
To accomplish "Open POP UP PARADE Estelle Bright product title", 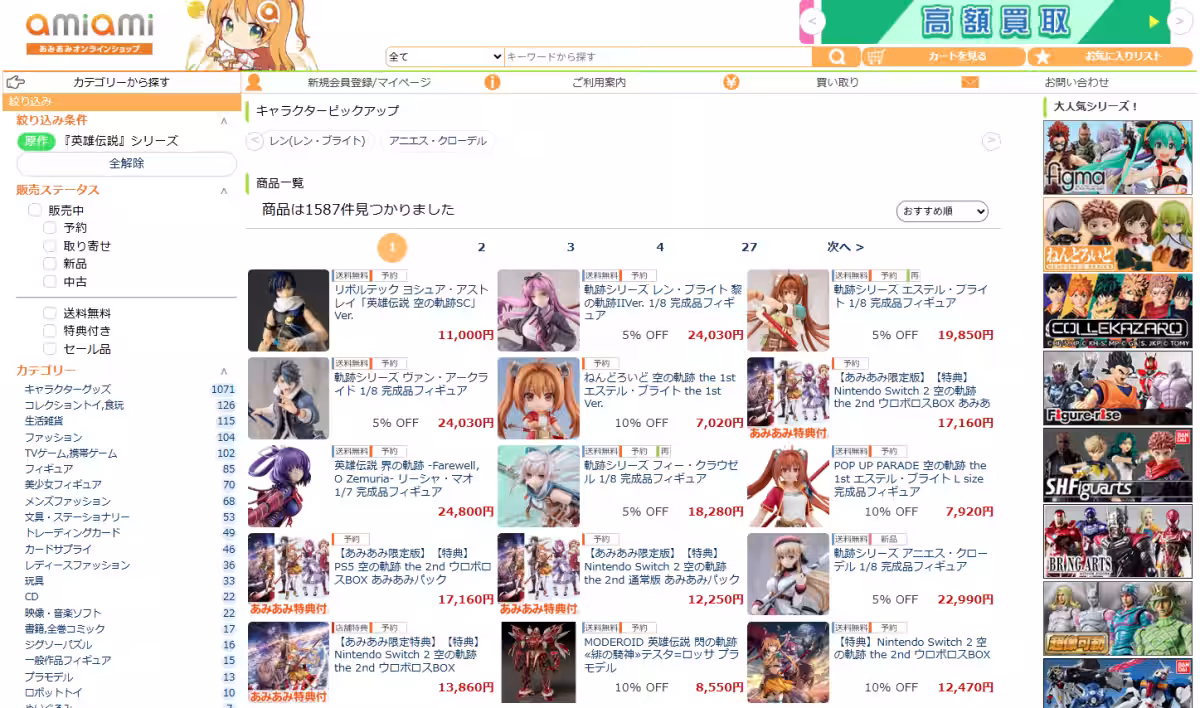I will [x=910, y=479].
